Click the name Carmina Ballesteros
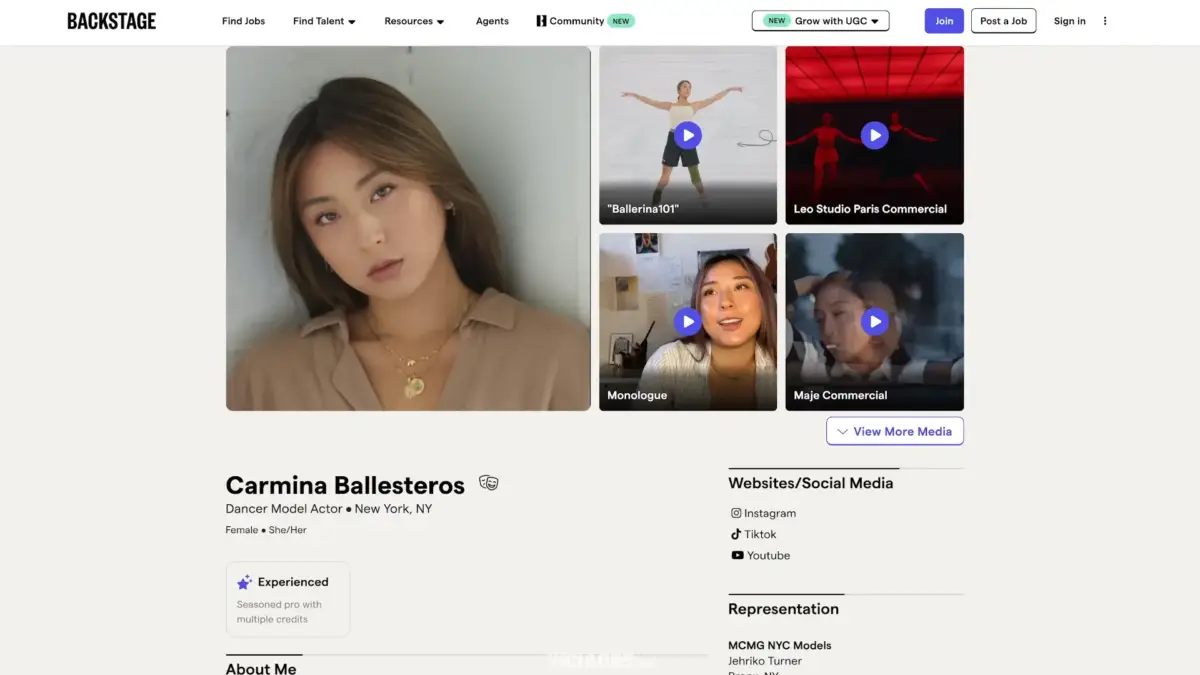Image resolution: width=1200 pixels, height=675 pixels. point(345,485)
